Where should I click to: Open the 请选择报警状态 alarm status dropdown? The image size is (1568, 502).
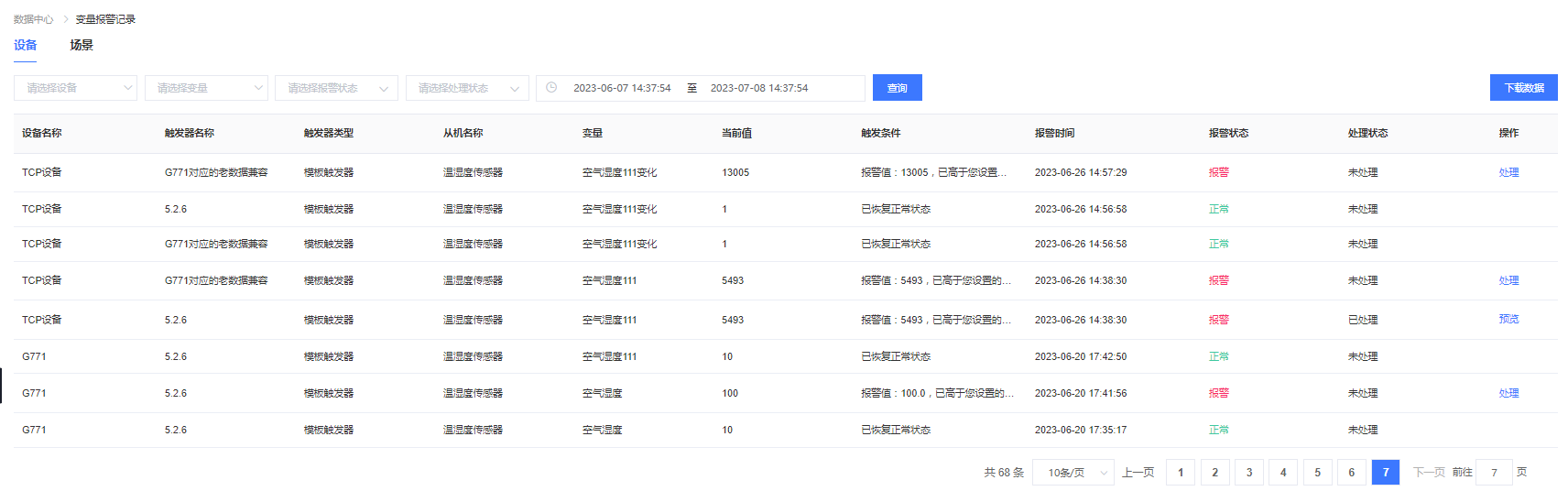point(336,88)
